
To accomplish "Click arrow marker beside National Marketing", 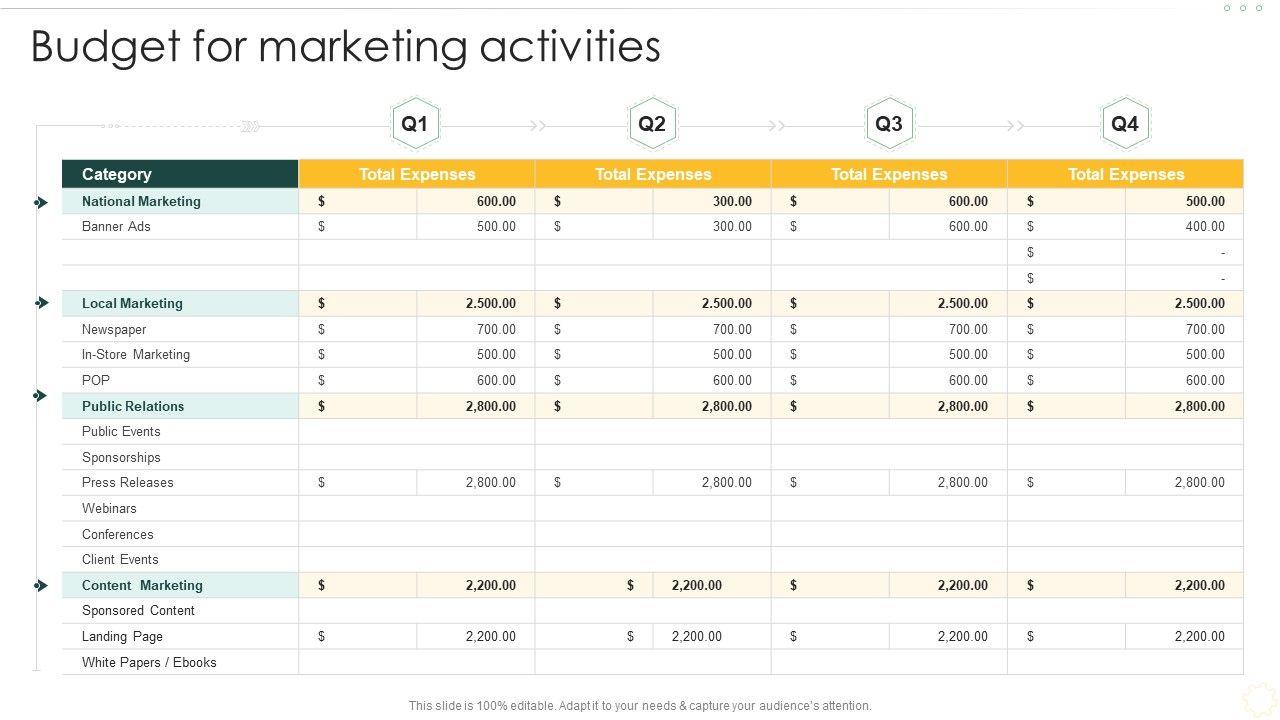I will 41,202.
